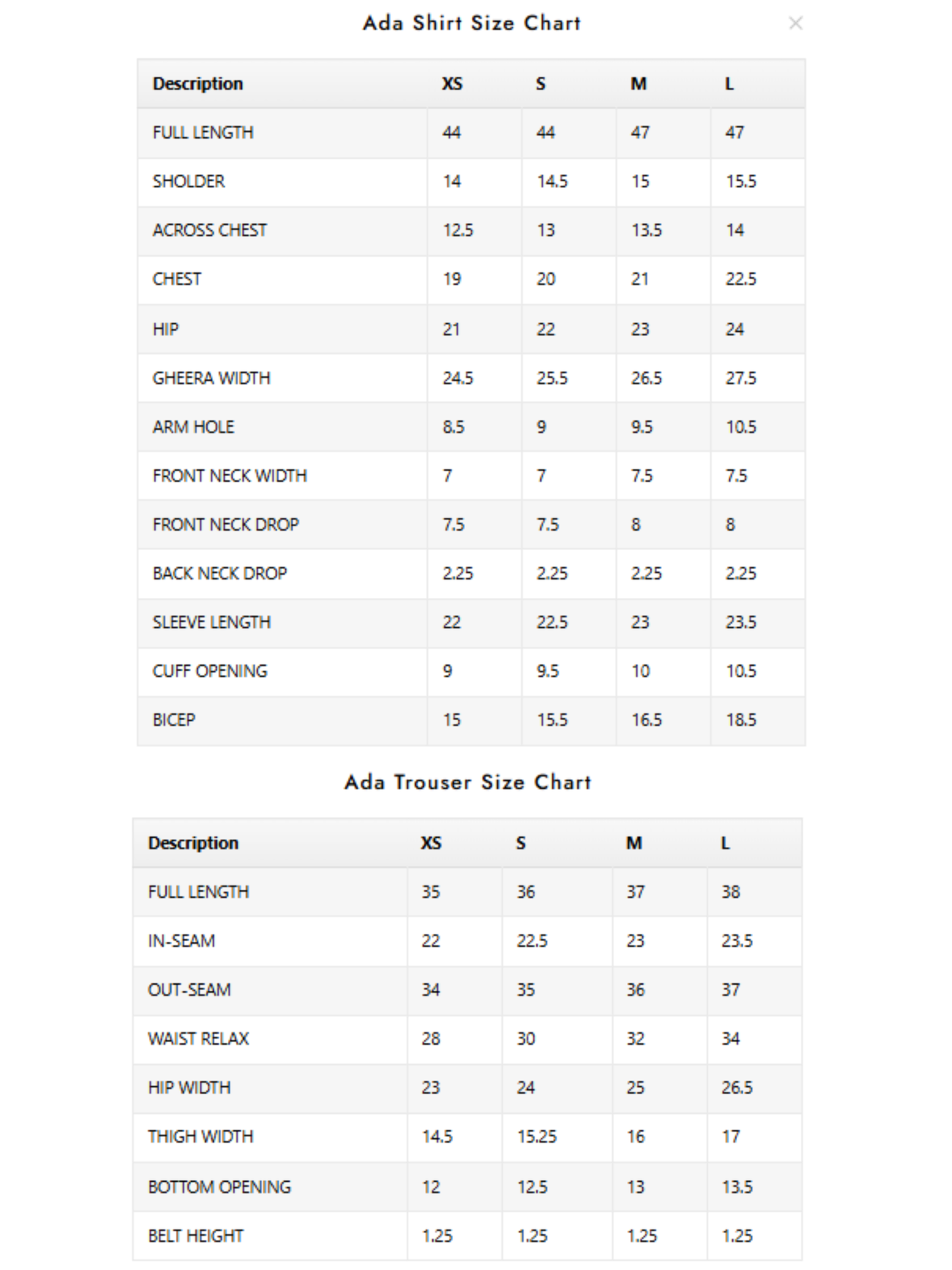952x1270 pixels.
Task: Click the BOTTOM OPENING row label
Action: tap(219, 1187)
